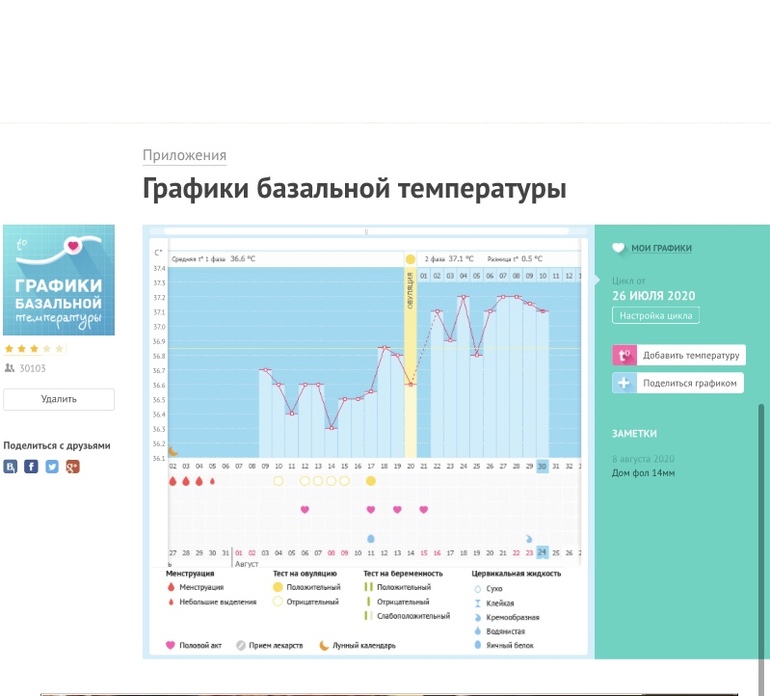Click the heart icon beside Мои графики

click(x=618, y=248)
